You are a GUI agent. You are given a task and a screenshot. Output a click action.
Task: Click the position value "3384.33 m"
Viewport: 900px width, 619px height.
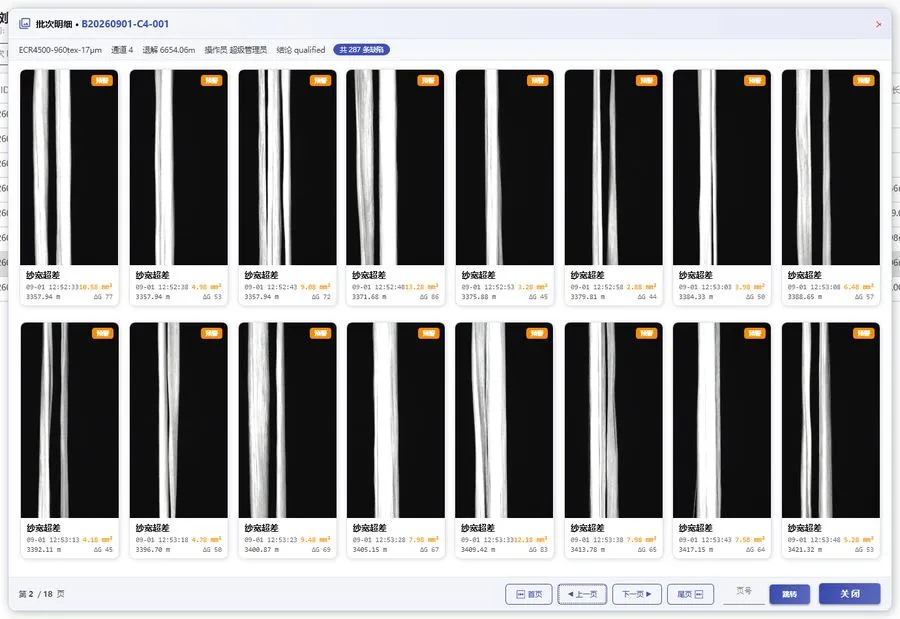[x=696, y=297]
